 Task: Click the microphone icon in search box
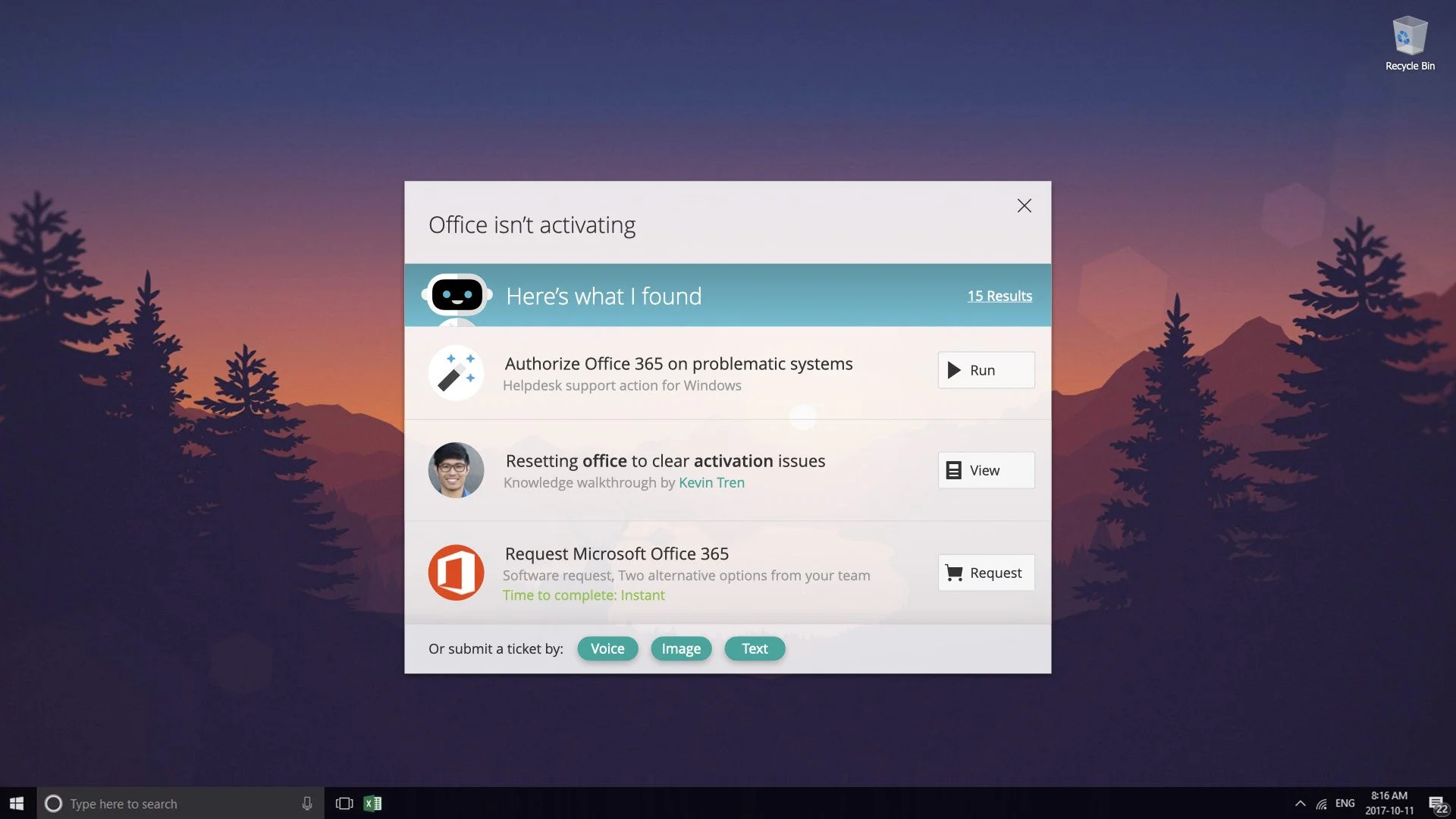click(307, 803)
